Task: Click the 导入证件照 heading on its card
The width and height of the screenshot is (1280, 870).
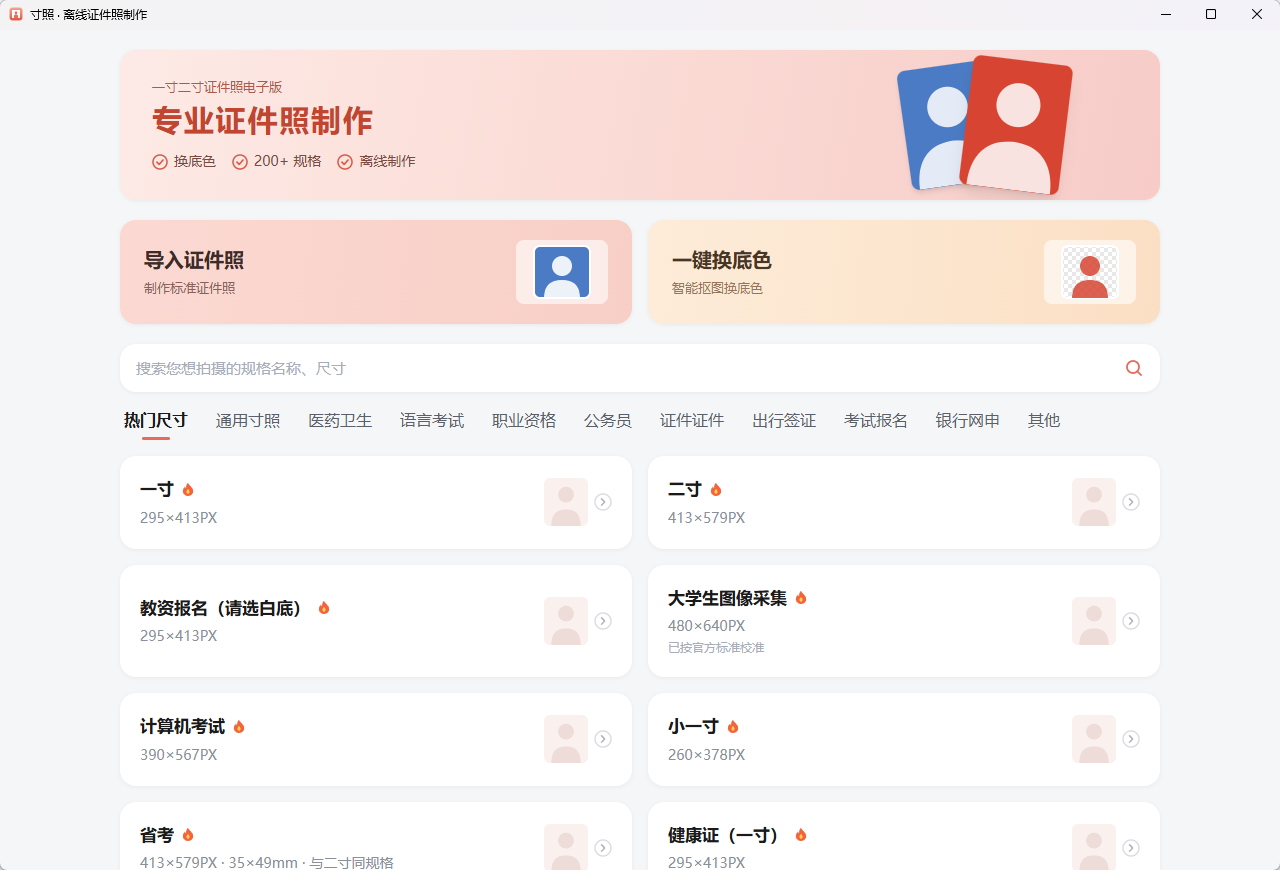Action: coord(194,261)
